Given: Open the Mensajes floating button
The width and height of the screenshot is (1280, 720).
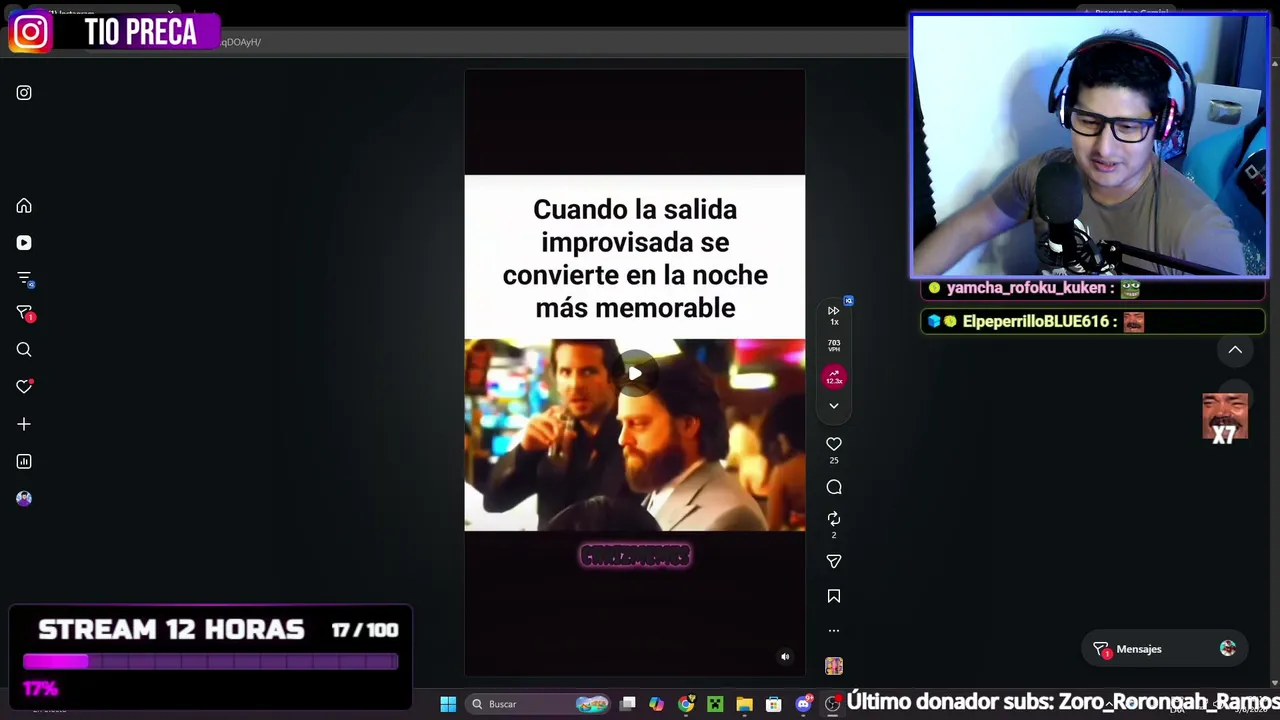Looking at the screenshot, I should pos(1164,649).
